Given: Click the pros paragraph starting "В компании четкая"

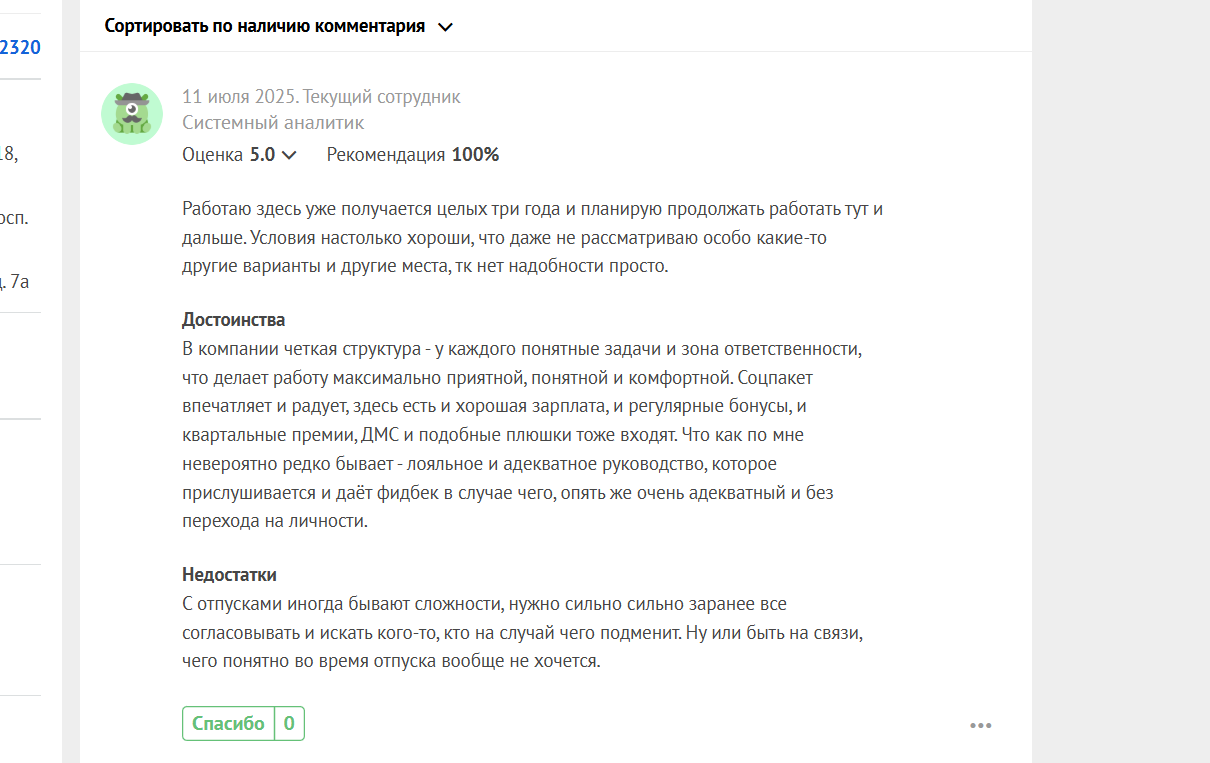Looking at the screenshot, I should 522,436.
